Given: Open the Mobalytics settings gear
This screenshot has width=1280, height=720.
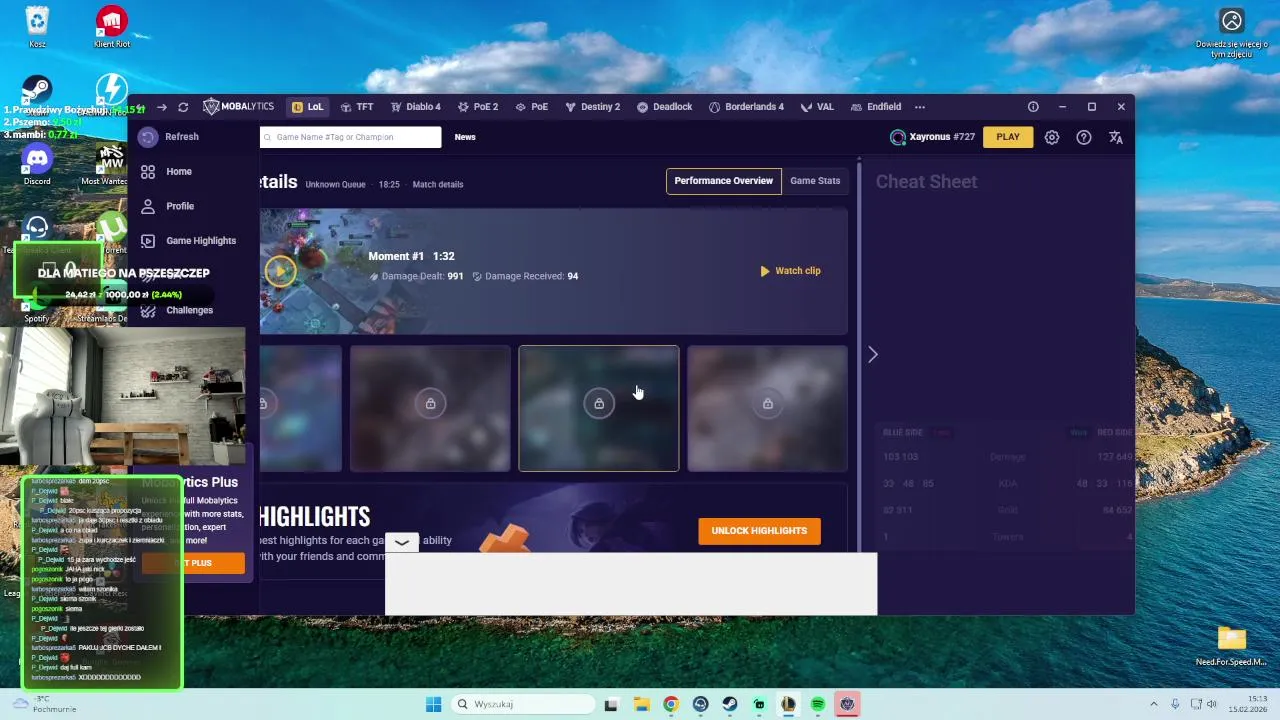Looking at the screenshot, I should tap(1052, 137).
